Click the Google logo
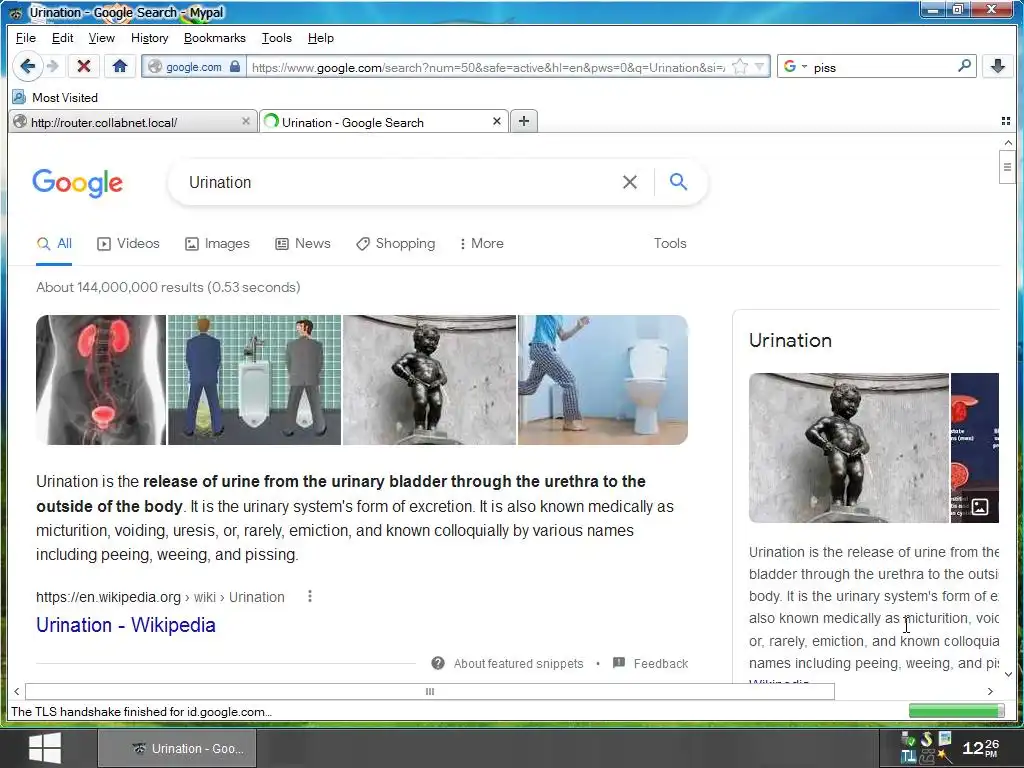Image resolution: width=1024 pixels, height=768 pixels. 77,182
